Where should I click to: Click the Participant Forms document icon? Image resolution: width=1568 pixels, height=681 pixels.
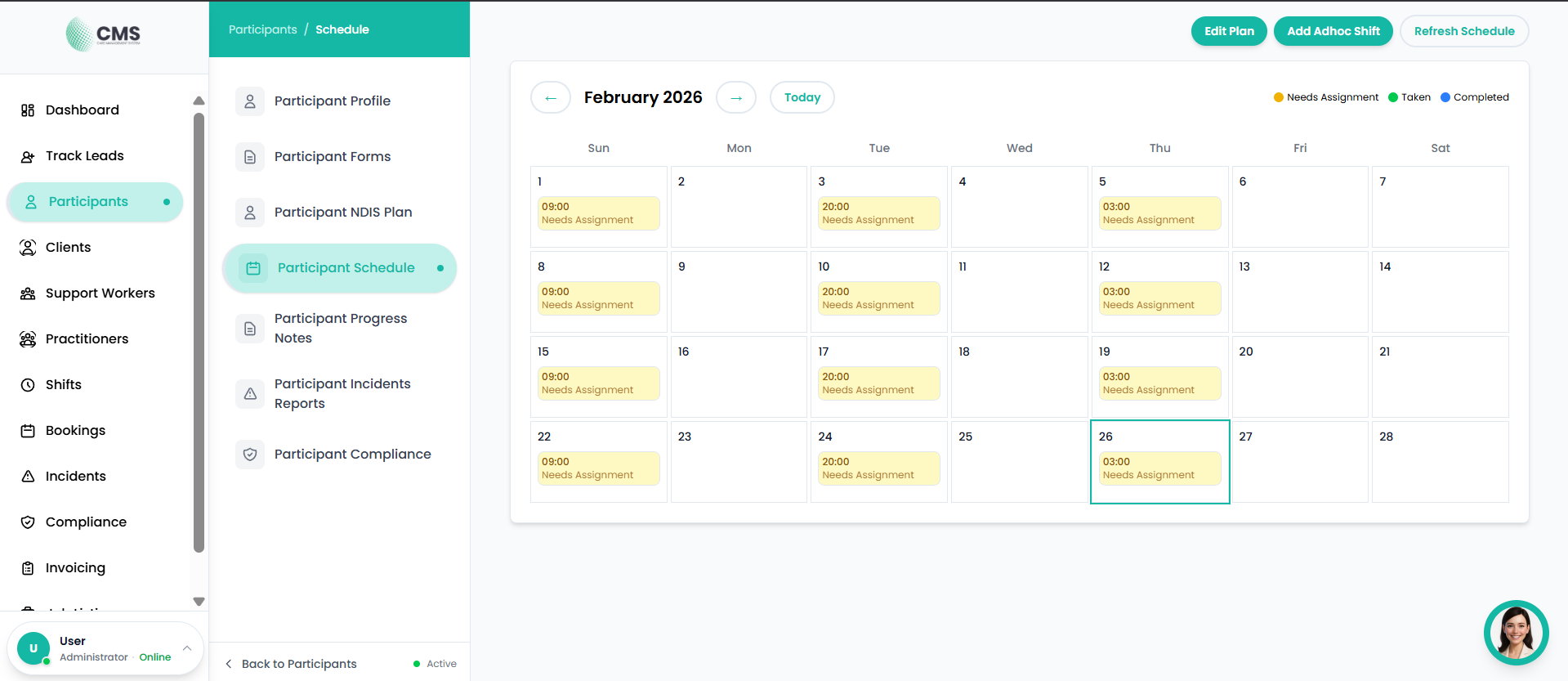250,157
